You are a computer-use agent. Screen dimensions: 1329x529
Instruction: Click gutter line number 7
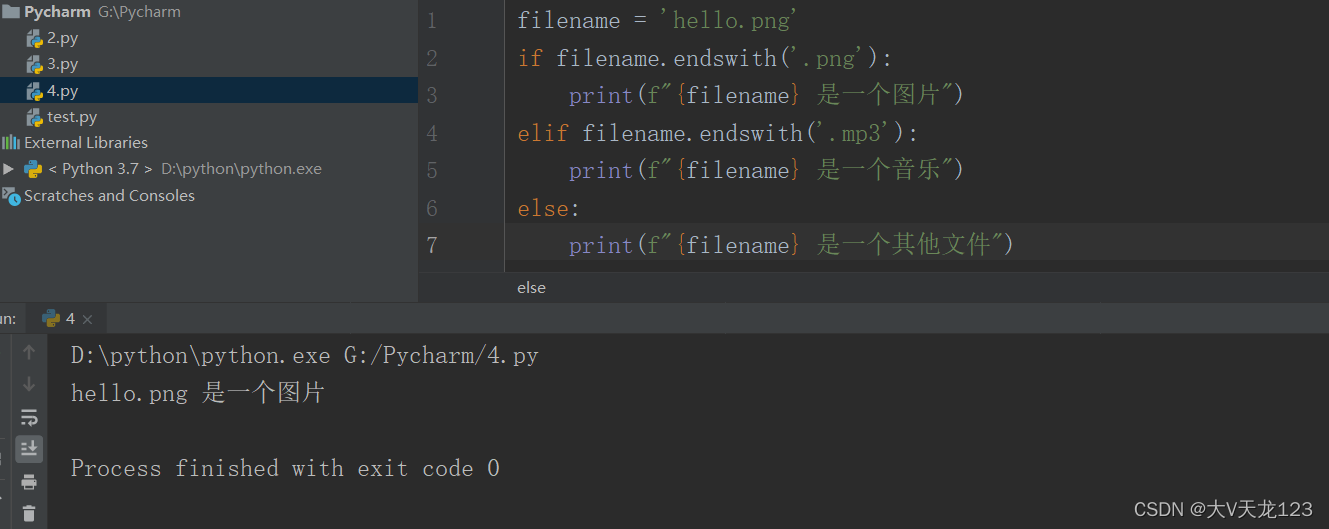click(431, 245)
